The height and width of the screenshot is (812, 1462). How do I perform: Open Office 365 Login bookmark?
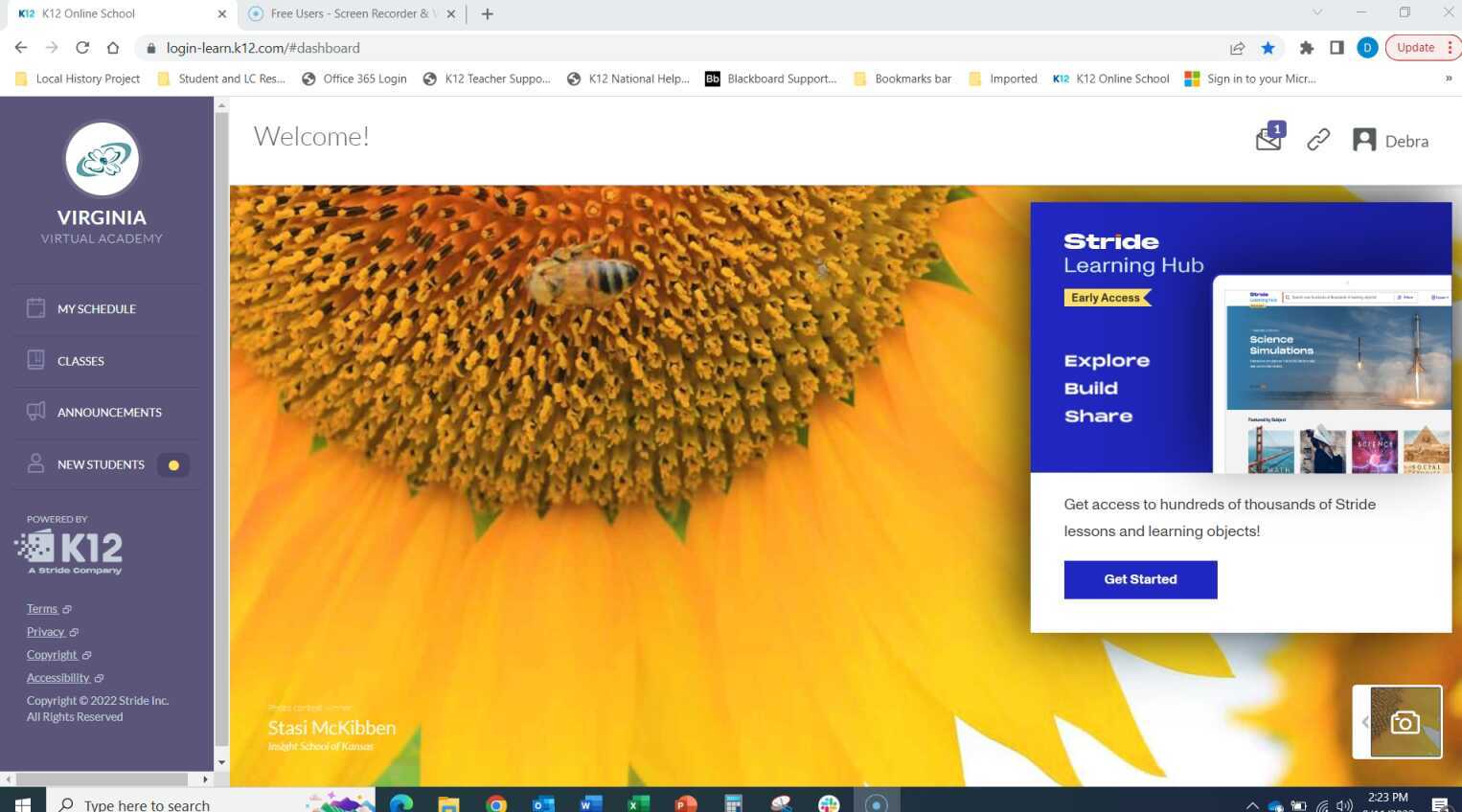click(x=354, y=79)
